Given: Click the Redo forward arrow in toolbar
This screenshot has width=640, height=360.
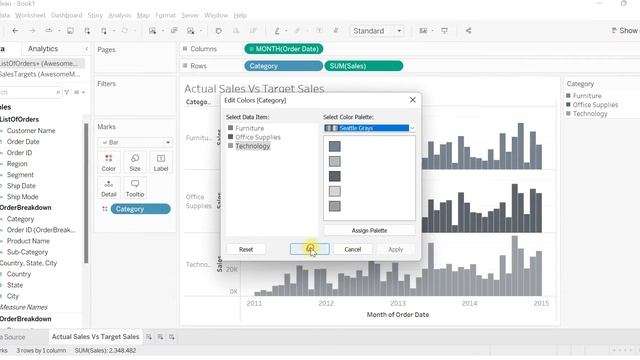Looking at the screenshot, I should click(32, 31).
